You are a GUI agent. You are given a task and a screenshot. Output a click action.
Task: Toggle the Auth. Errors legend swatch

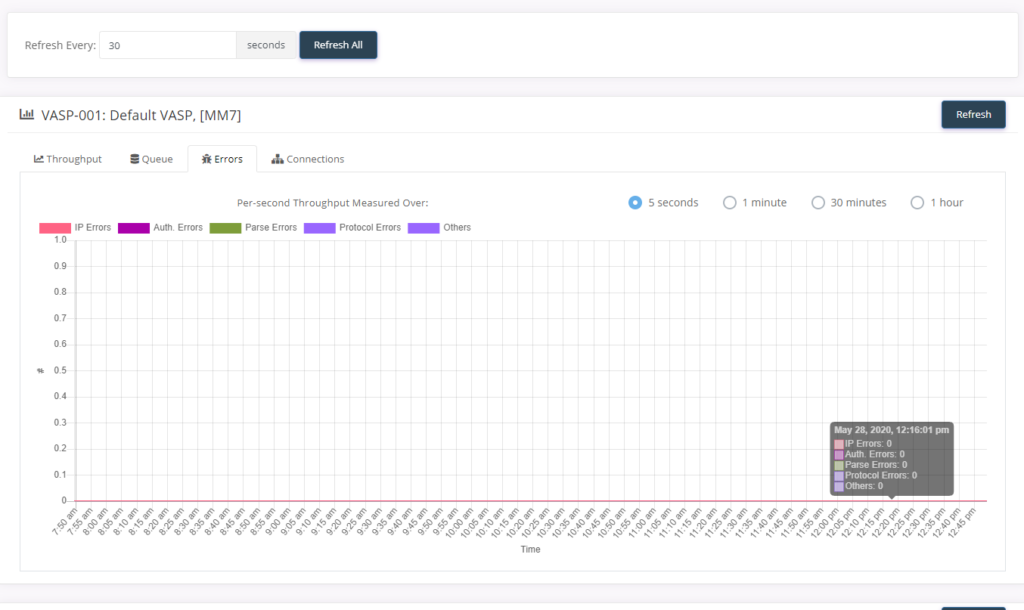point(133,228)
